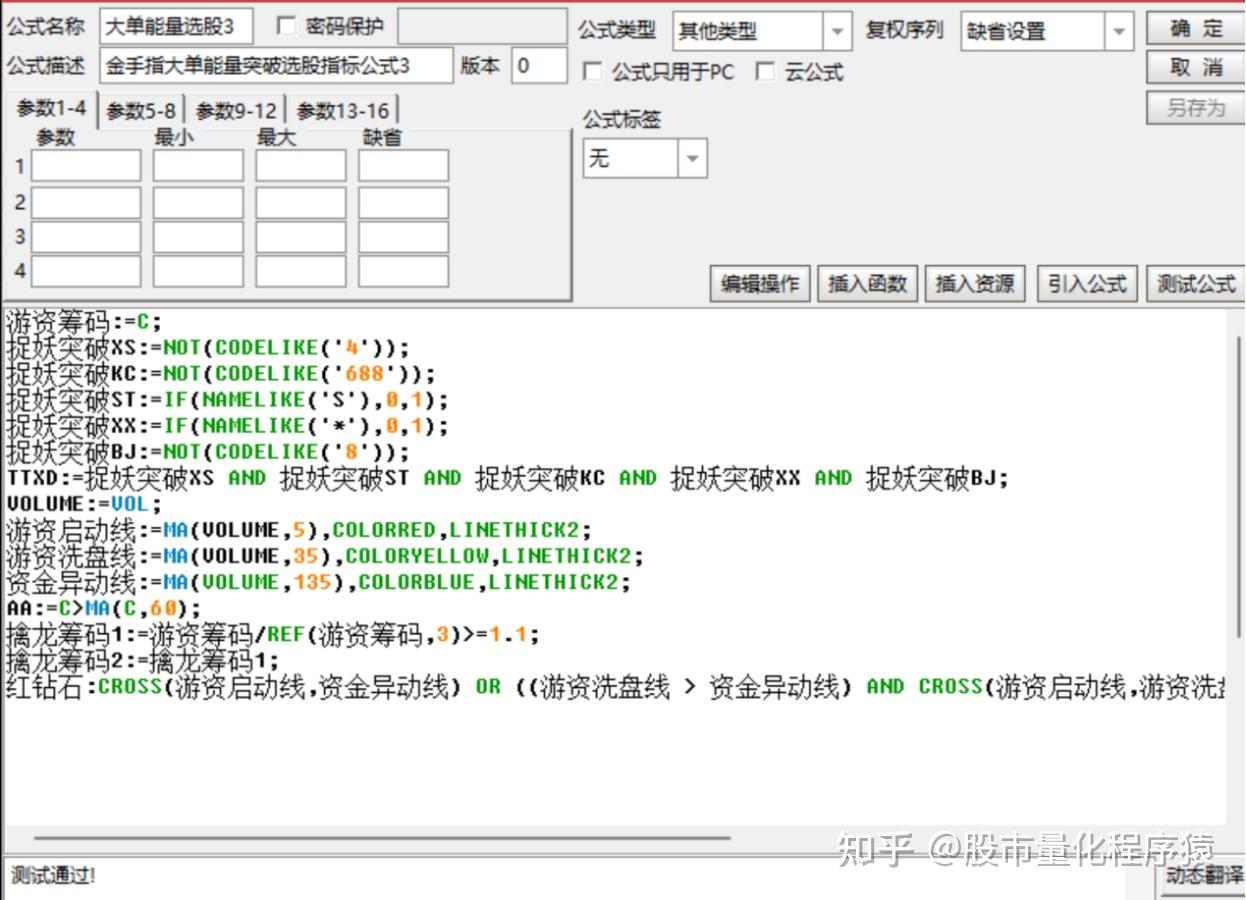The height and width of the screenshot is (900, 1246).
Task: Click the password input field
Action: pos(482,27)
